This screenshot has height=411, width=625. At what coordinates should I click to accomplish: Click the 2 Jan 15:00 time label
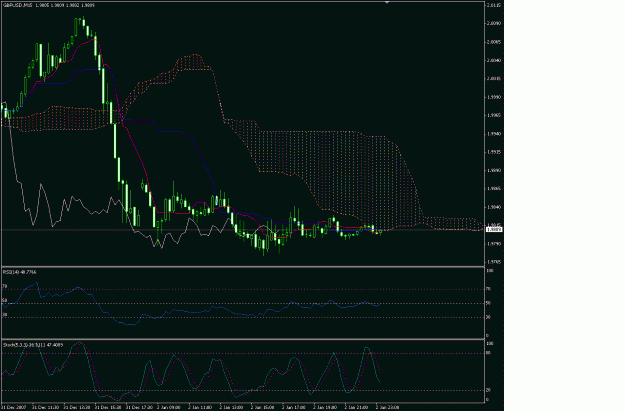tap(263, 407)
